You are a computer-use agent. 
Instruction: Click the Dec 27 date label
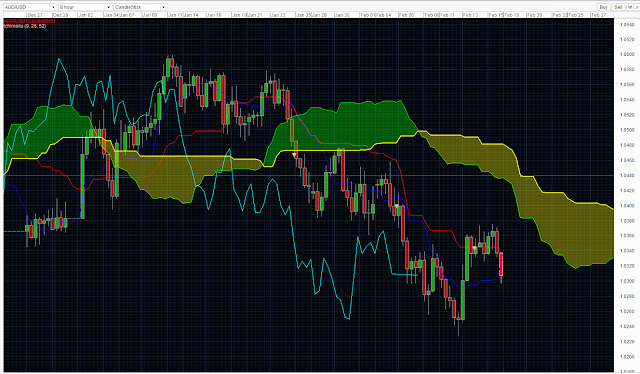click(35, 15)
